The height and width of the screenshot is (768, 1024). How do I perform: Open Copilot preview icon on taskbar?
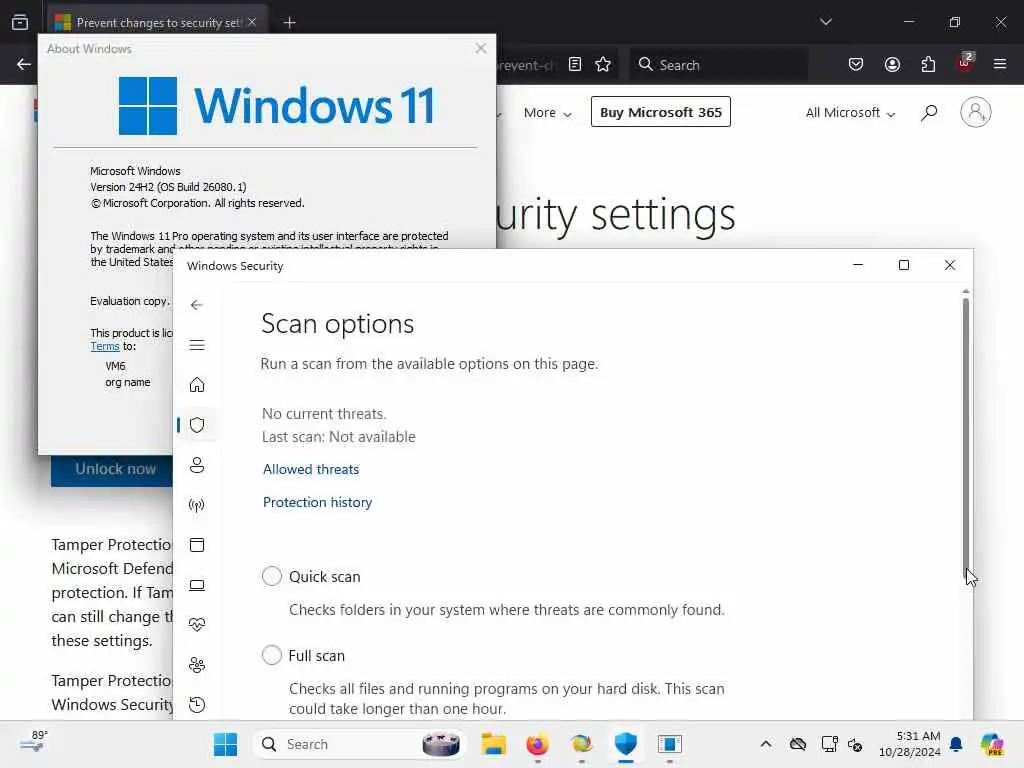pos(992,744)
